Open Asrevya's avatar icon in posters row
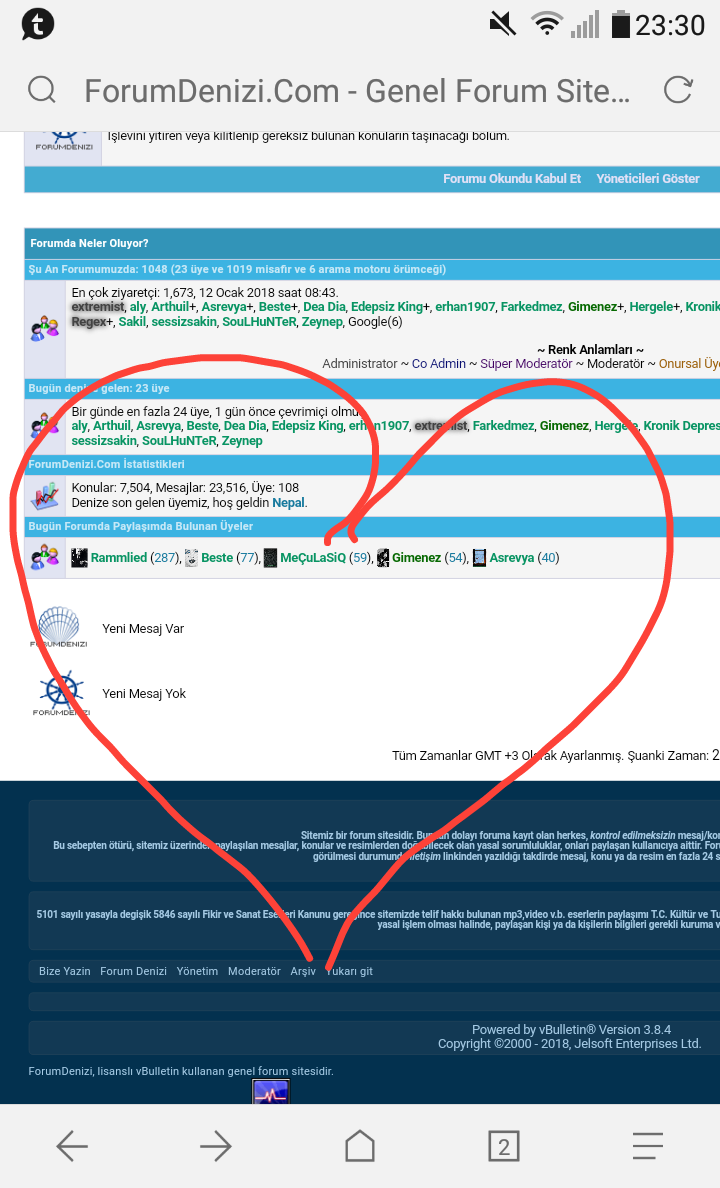 [479, 558]
